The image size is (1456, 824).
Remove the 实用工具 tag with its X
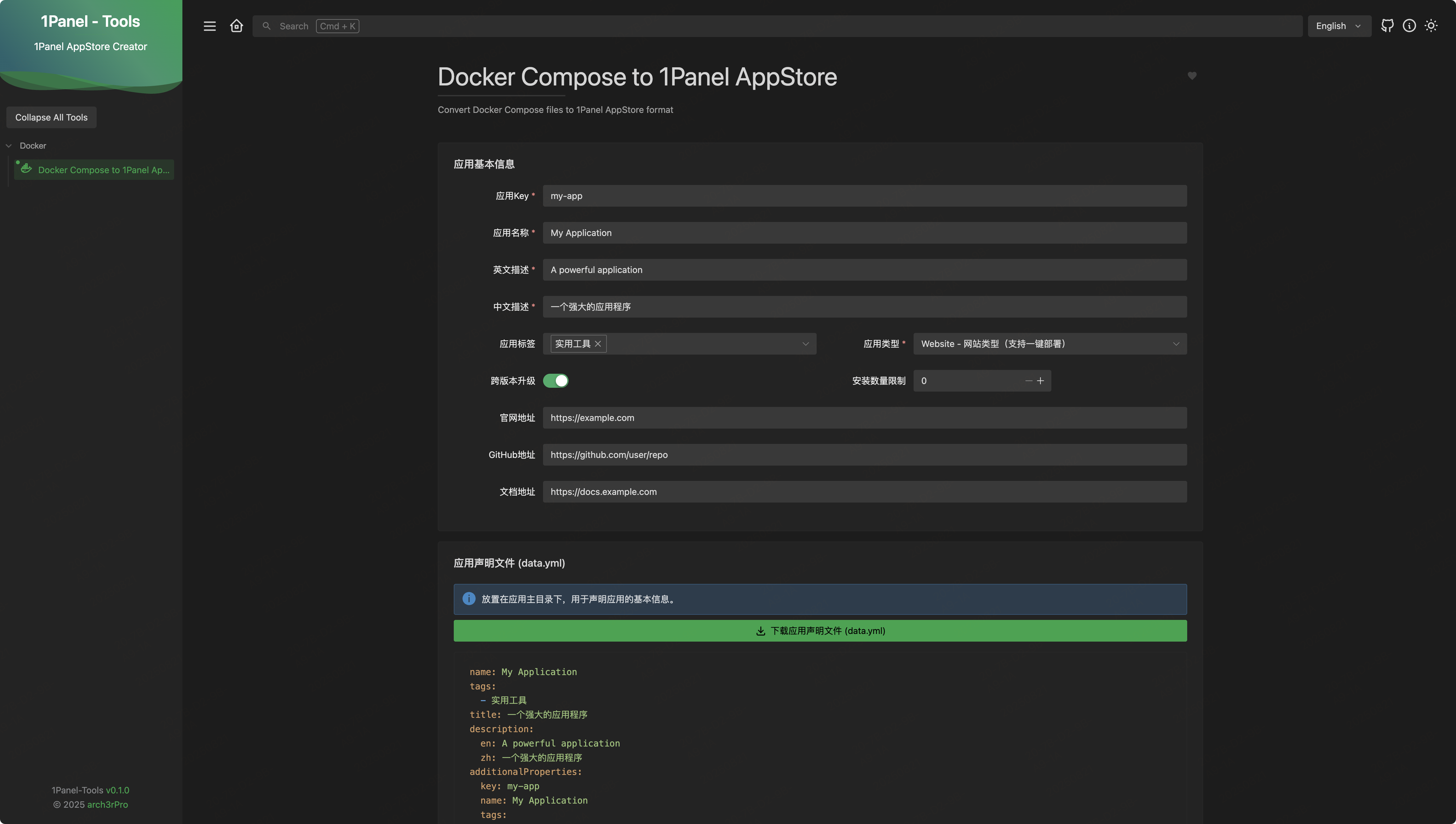598,344
